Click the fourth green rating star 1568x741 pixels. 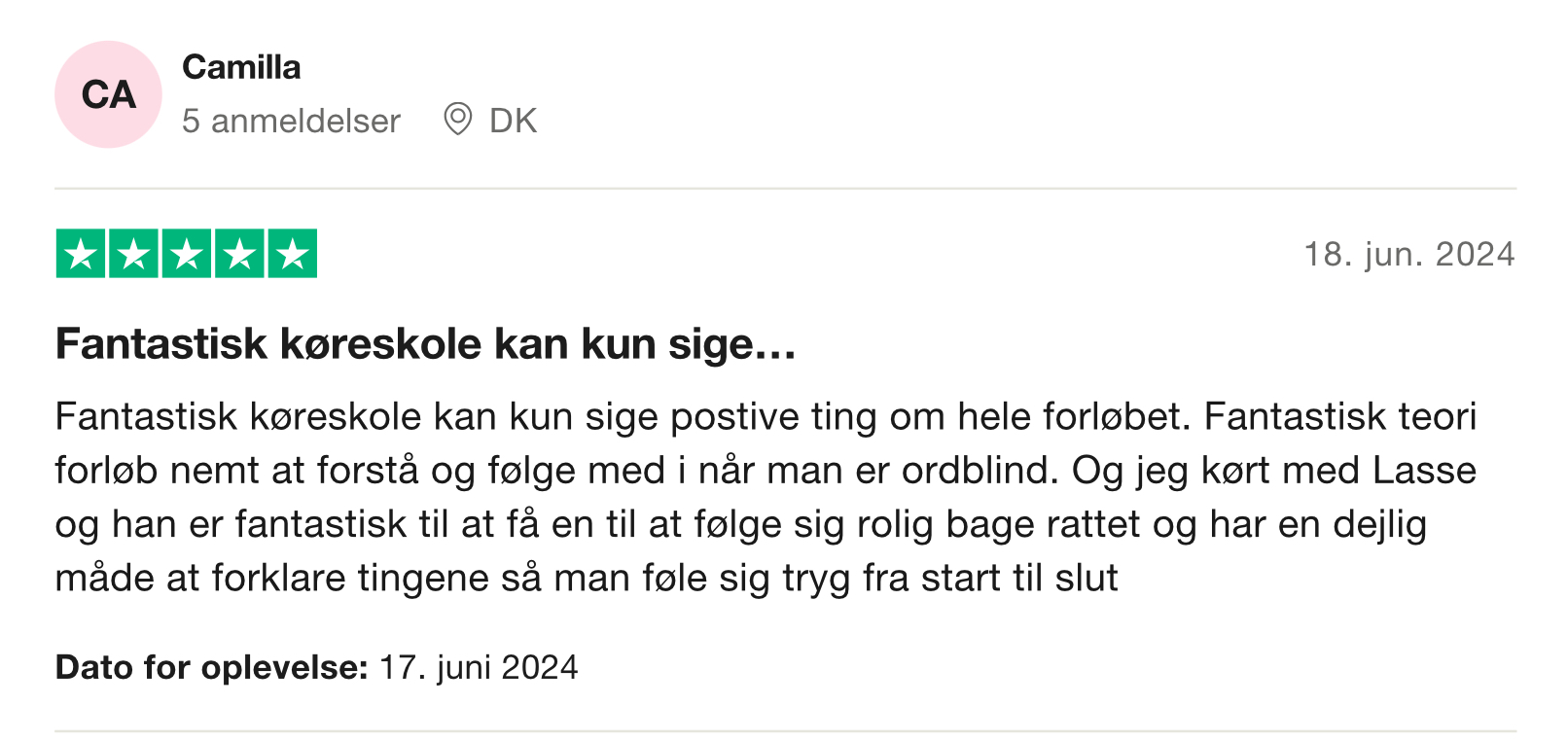239,253
